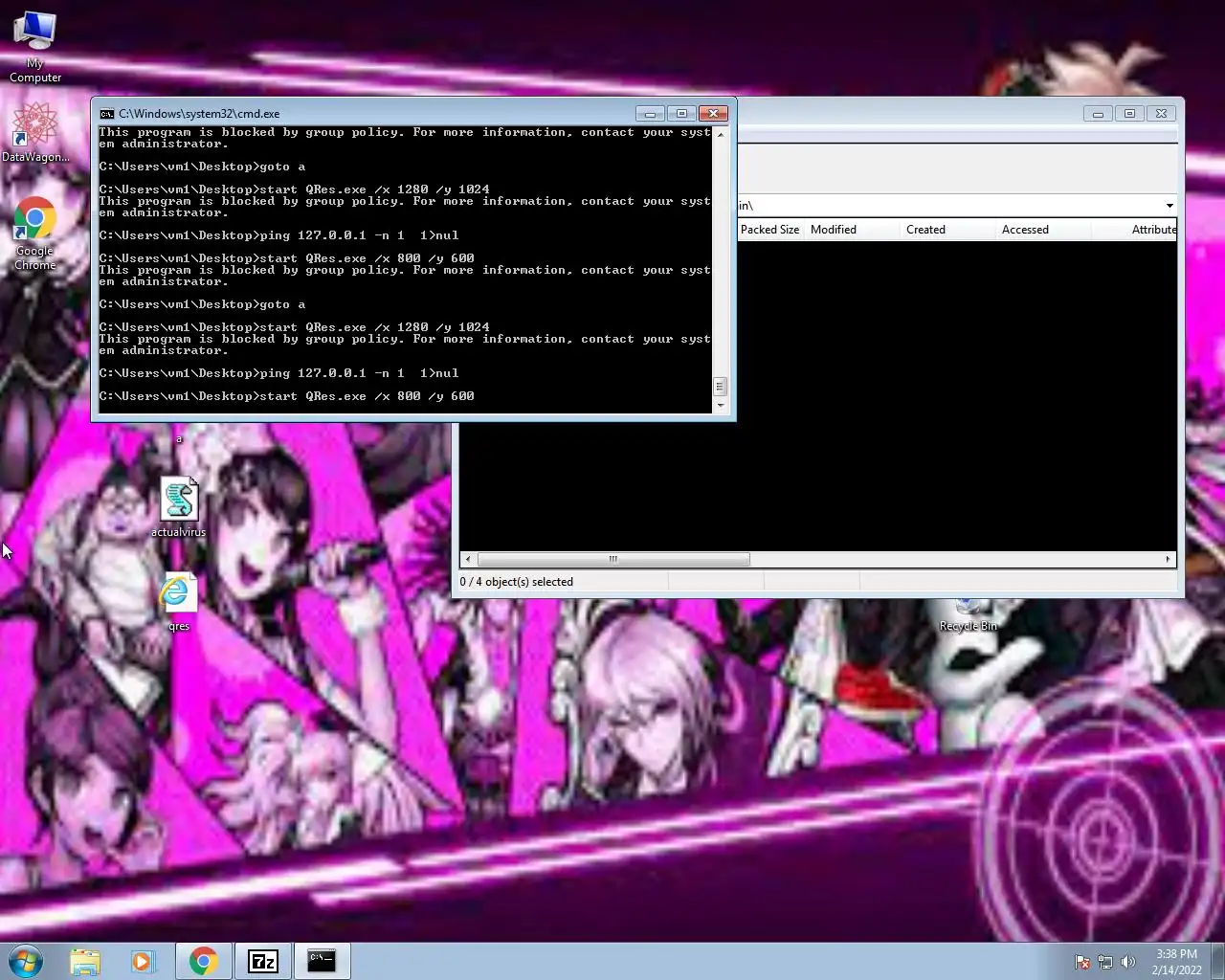The image size is (1225, 980).
Task: Maximize the cmd.exe window
Action: click(x=681, y=113)
